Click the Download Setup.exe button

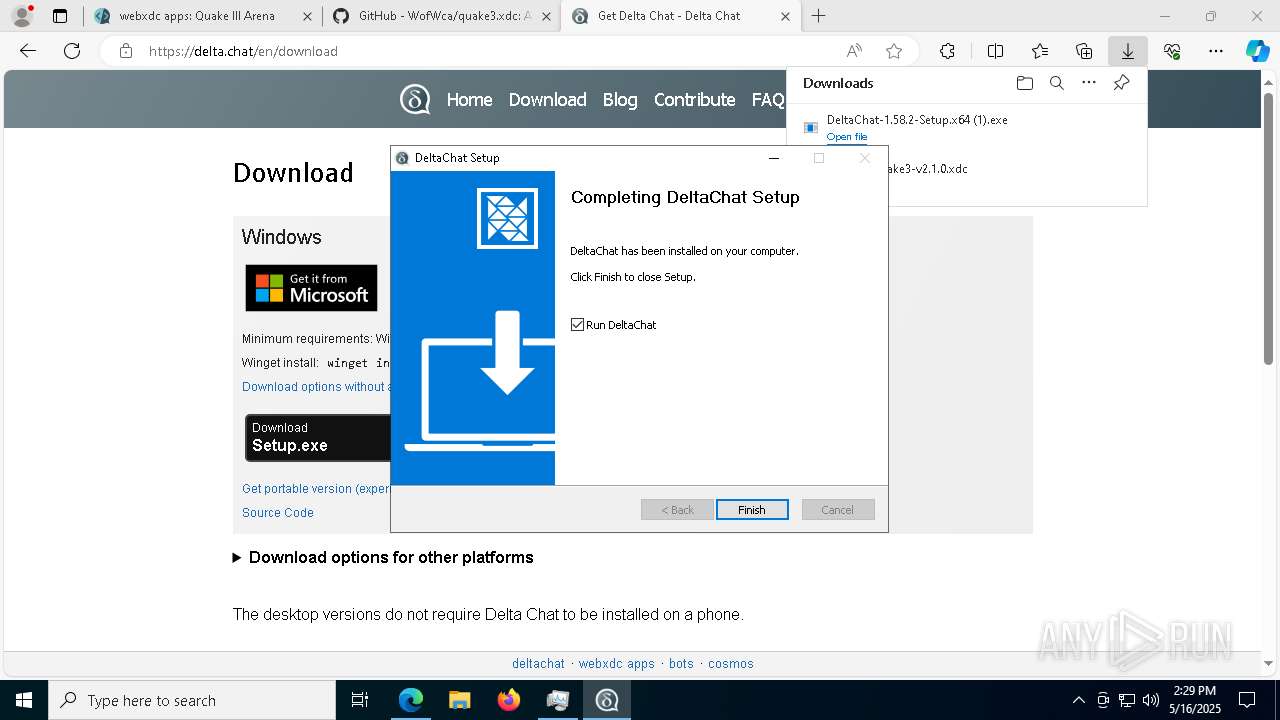[x=318, y=438]
